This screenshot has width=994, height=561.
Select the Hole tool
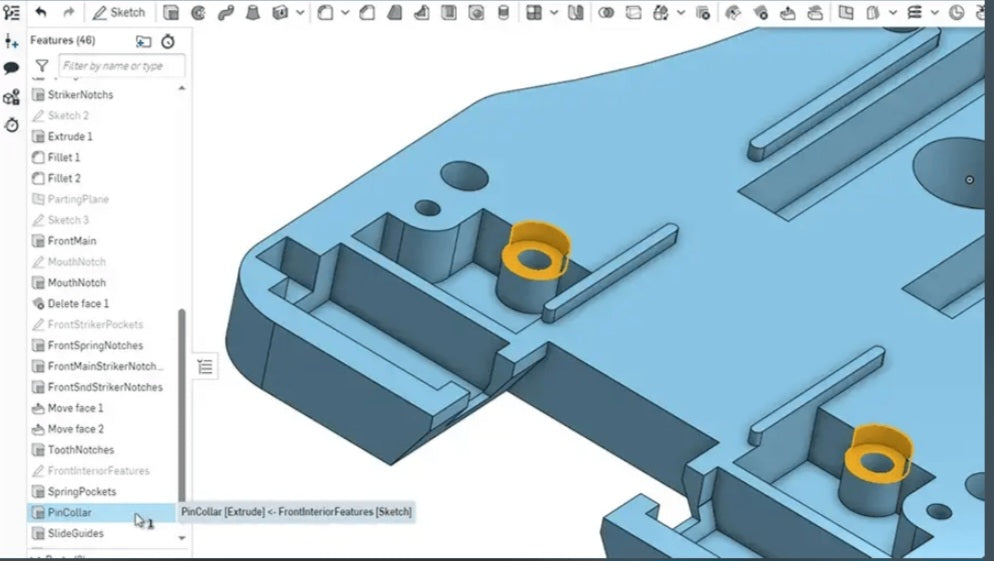(x=476, y=13)
